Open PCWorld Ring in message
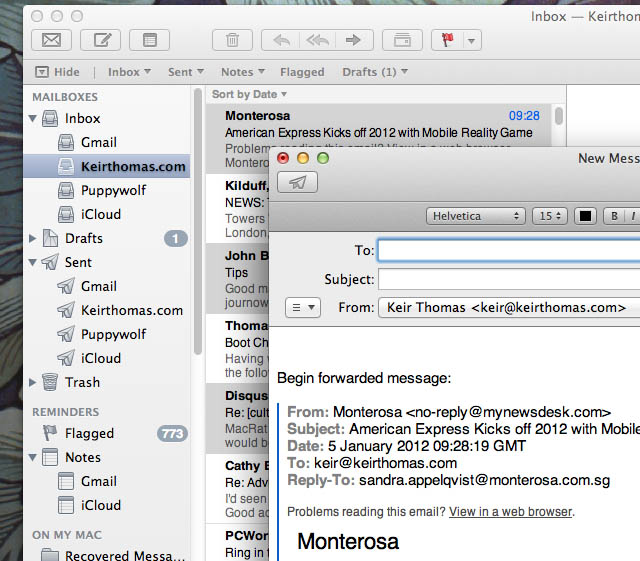 point(238,543)
